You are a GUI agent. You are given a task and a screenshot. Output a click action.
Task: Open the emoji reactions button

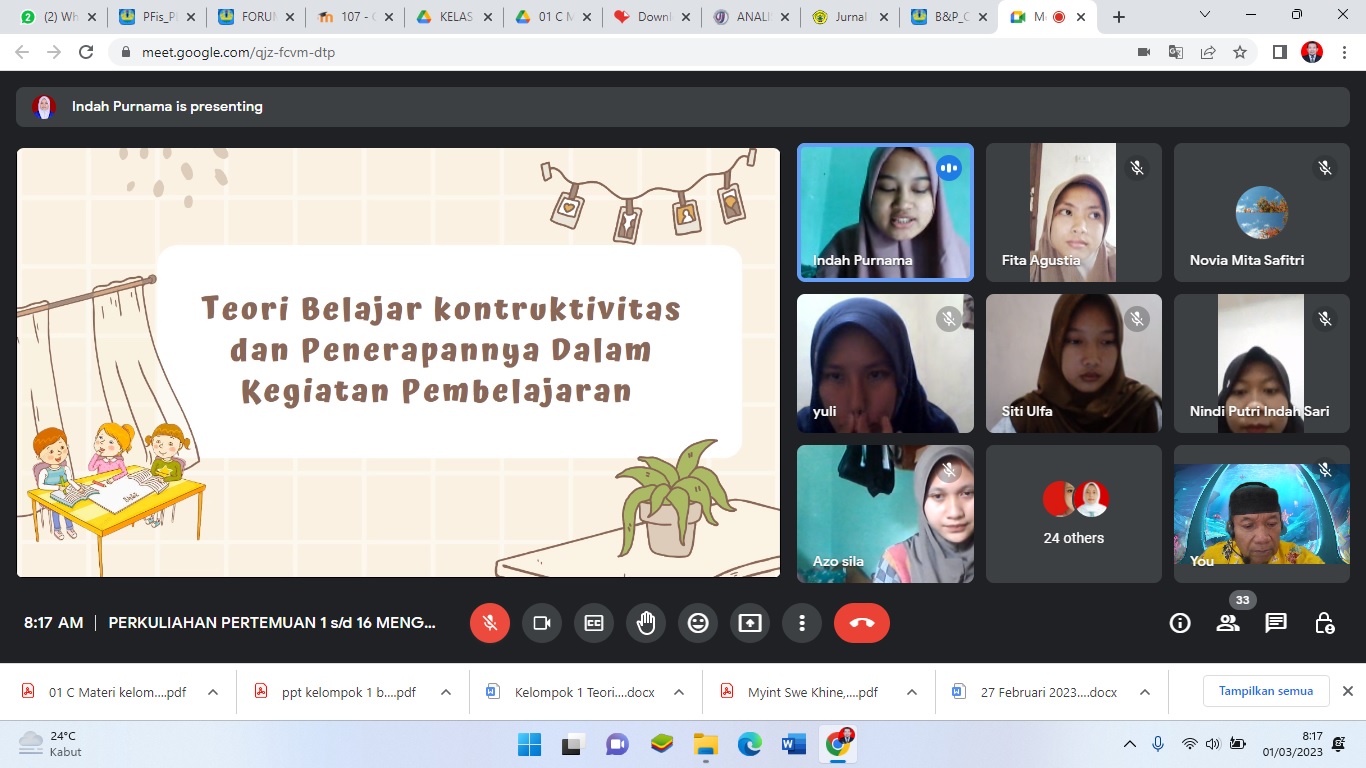point(698,623)
